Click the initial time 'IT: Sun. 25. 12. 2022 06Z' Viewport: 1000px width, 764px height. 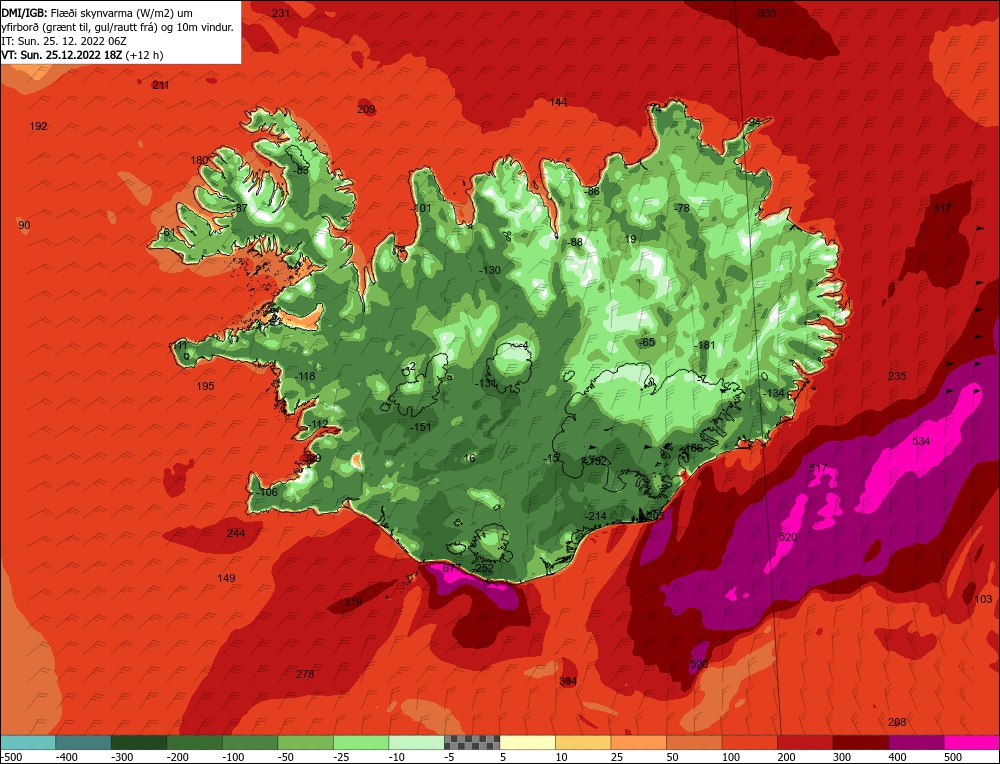pyautogui.click(x=64, y=41)
